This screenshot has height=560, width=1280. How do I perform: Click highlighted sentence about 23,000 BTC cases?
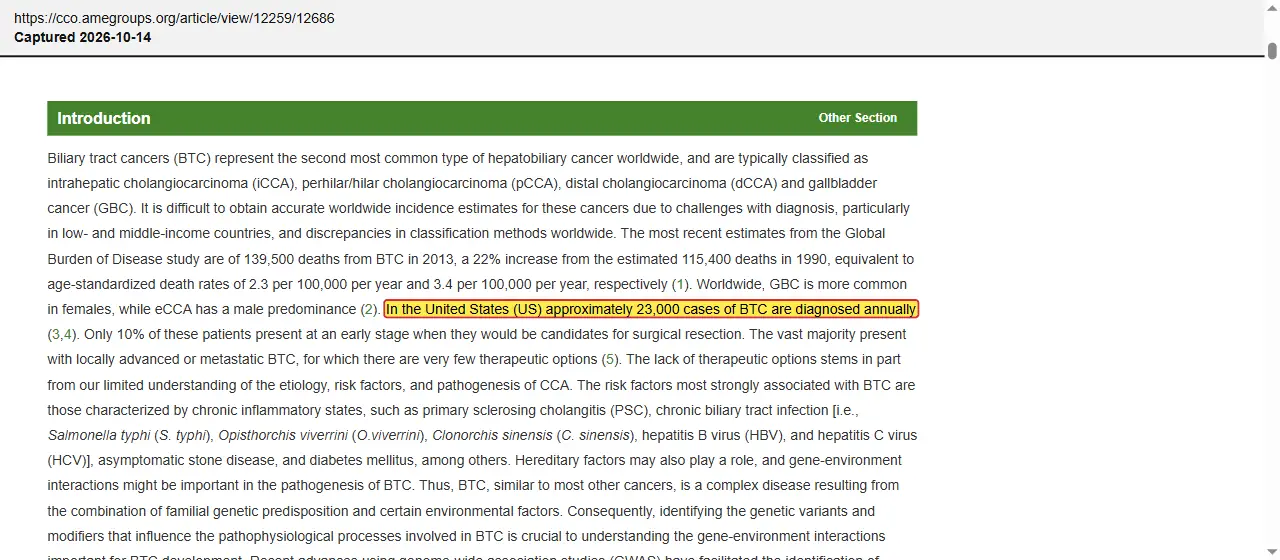(x=651, y=310)
